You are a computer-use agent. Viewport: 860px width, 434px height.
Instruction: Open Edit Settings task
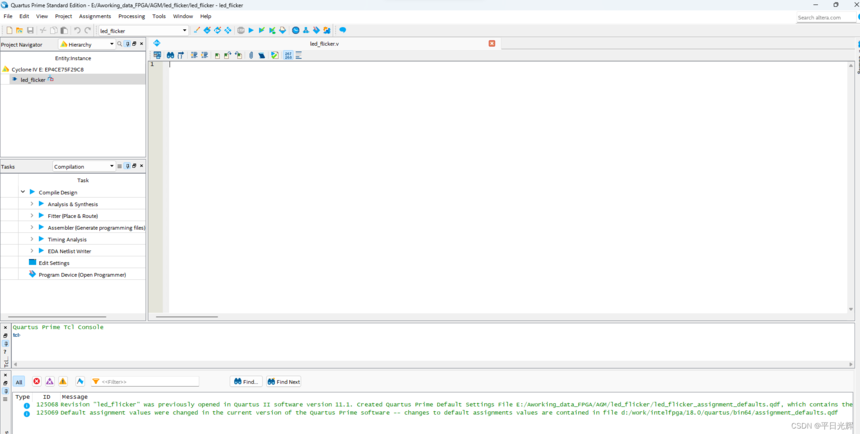(54, 263)
